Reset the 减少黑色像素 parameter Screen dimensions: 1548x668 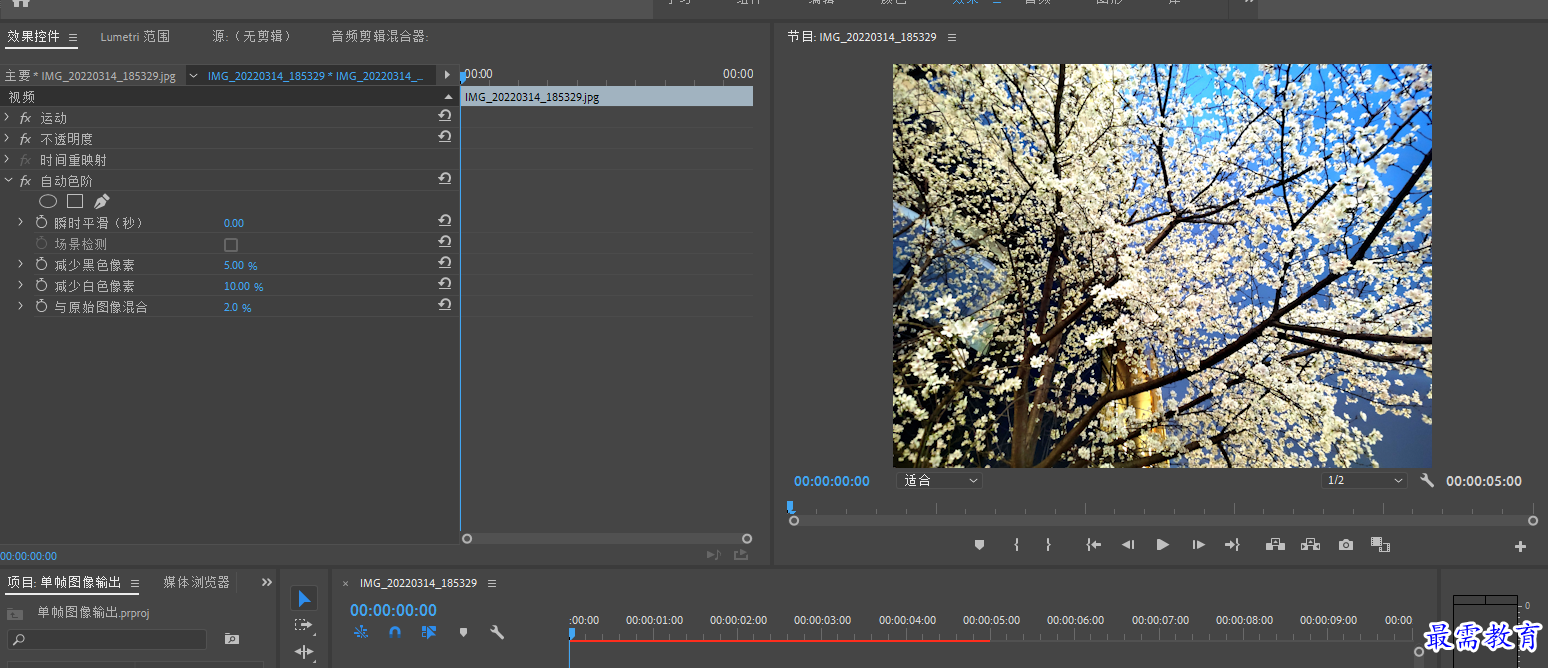click(444, 263)
